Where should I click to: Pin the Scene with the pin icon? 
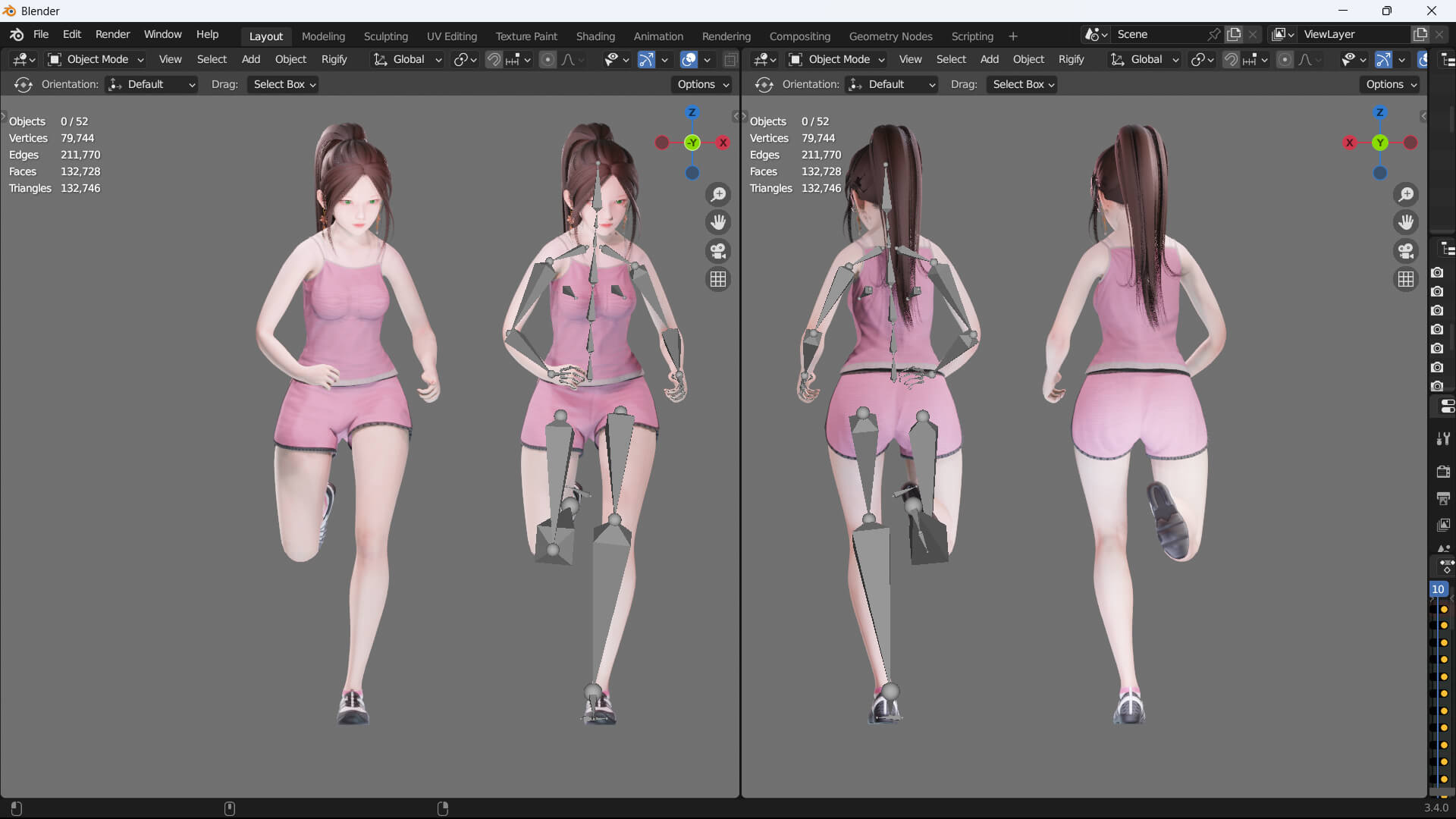click(1213, 34)
